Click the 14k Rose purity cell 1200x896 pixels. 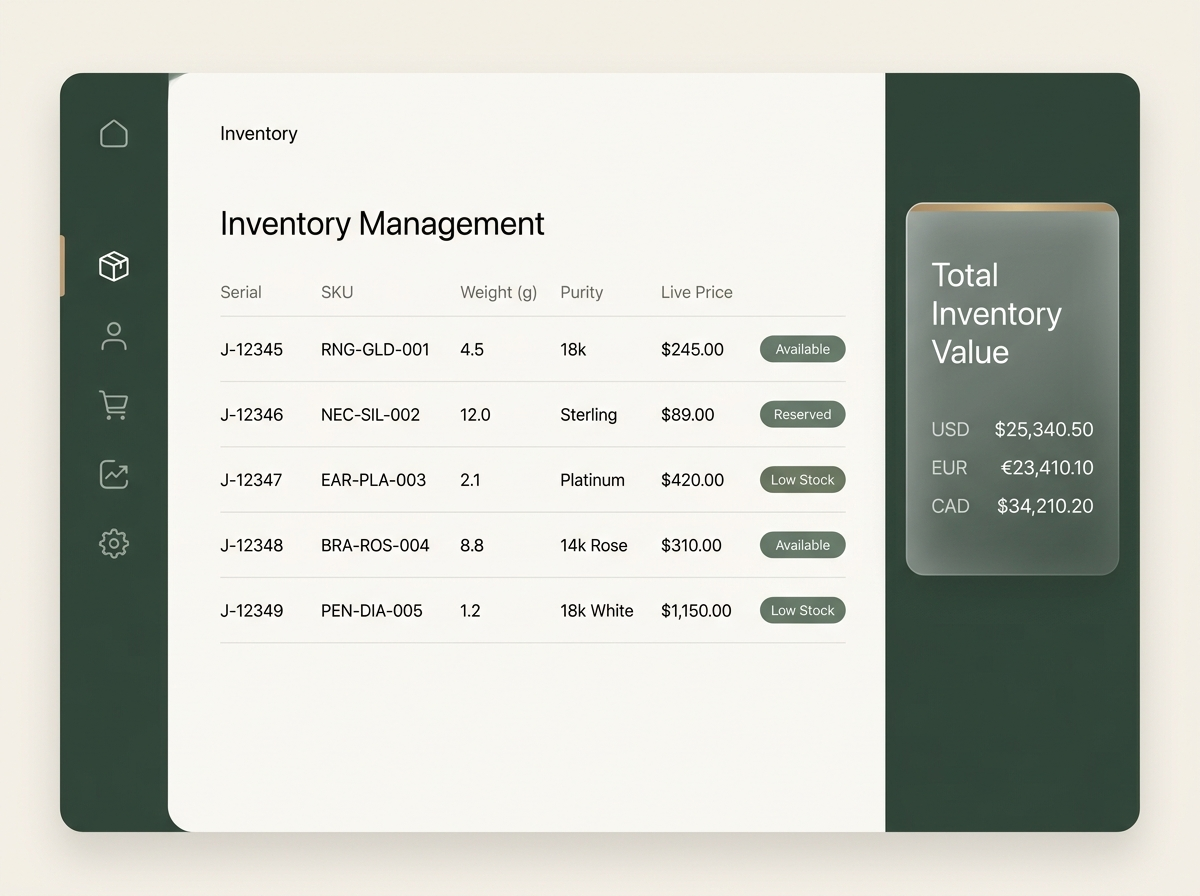tap(594, 545)
